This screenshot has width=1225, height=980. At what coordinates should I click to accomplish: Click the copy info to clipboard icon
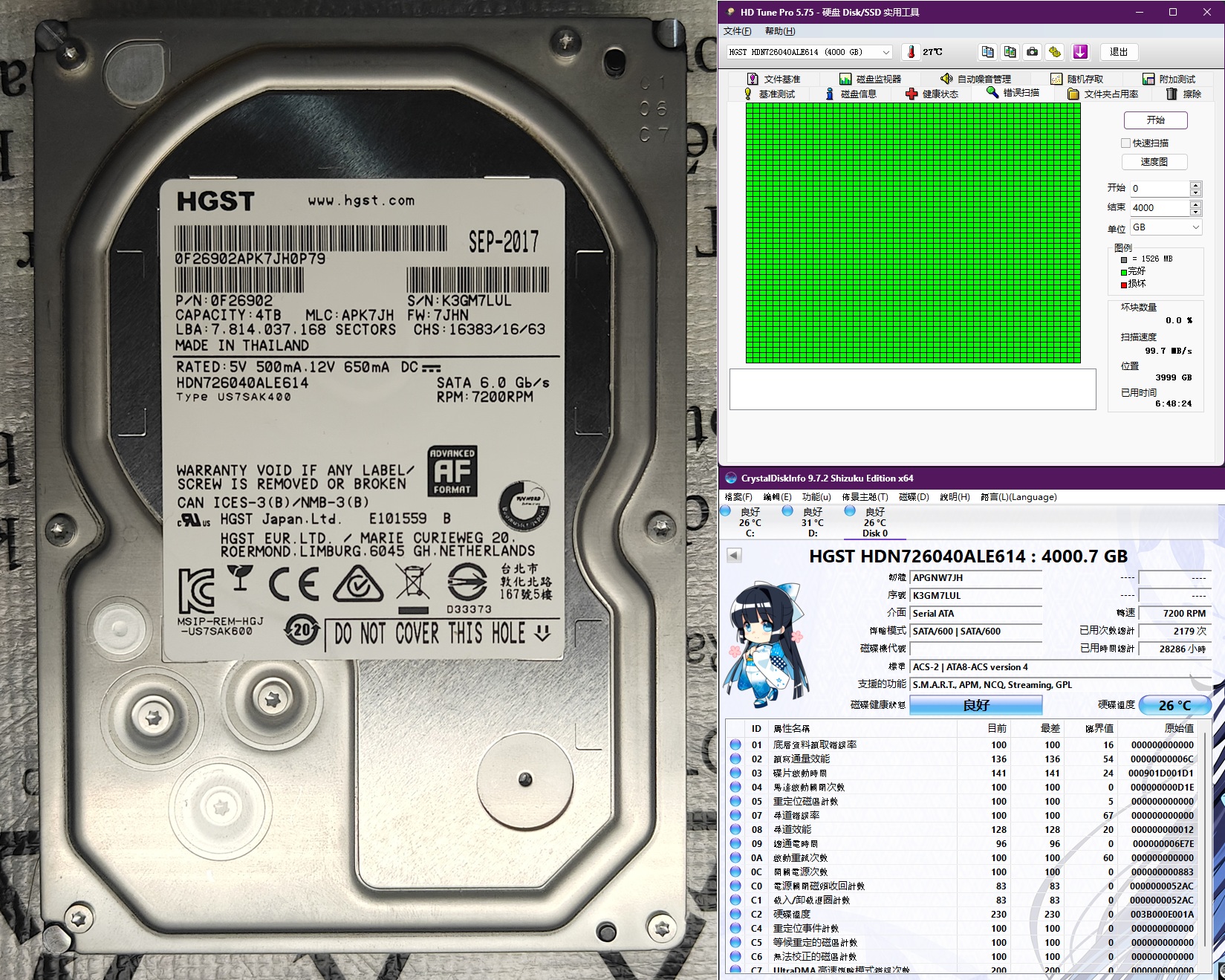(987, 52)
